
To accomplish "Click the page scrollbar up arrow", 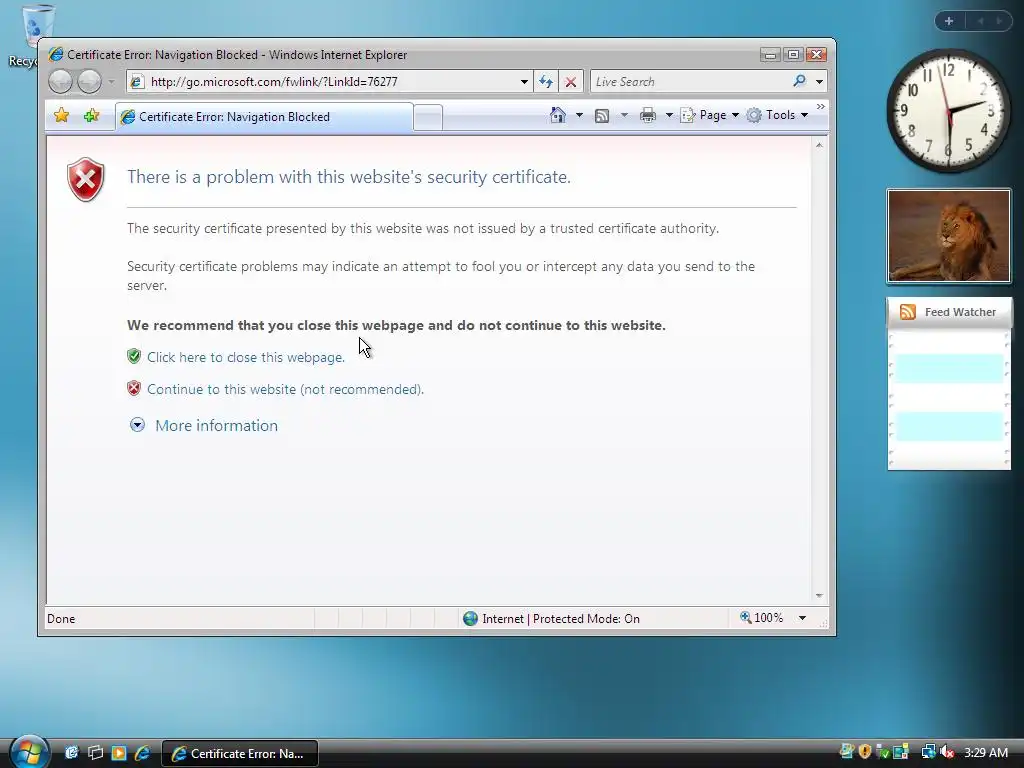I will tap(819, 145).
